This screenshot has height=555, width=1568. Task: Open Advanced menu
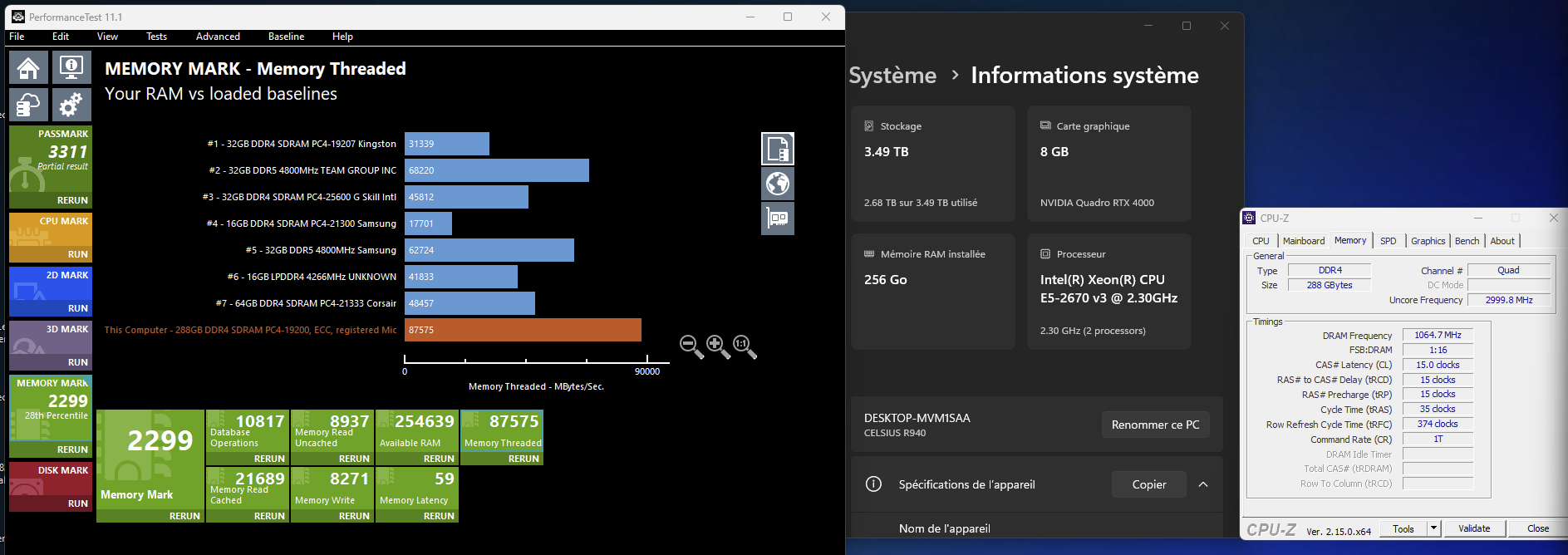218,37
